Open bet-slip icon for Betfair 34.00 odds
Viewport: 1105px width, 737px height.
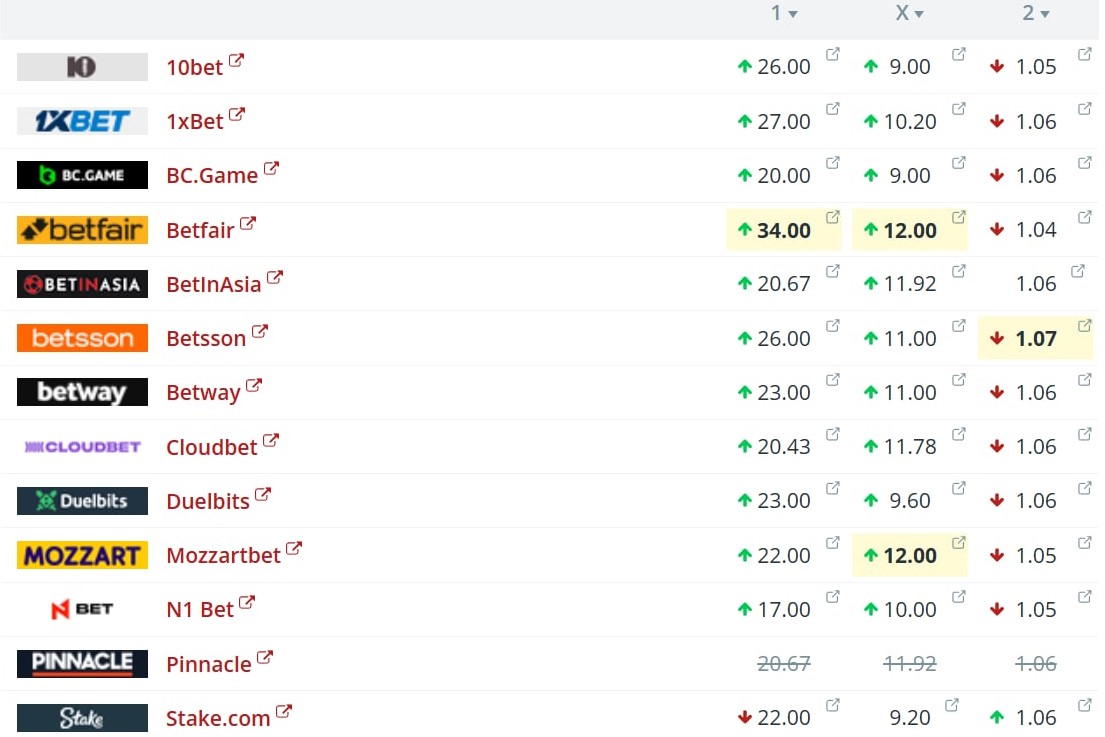pos(833,217)
